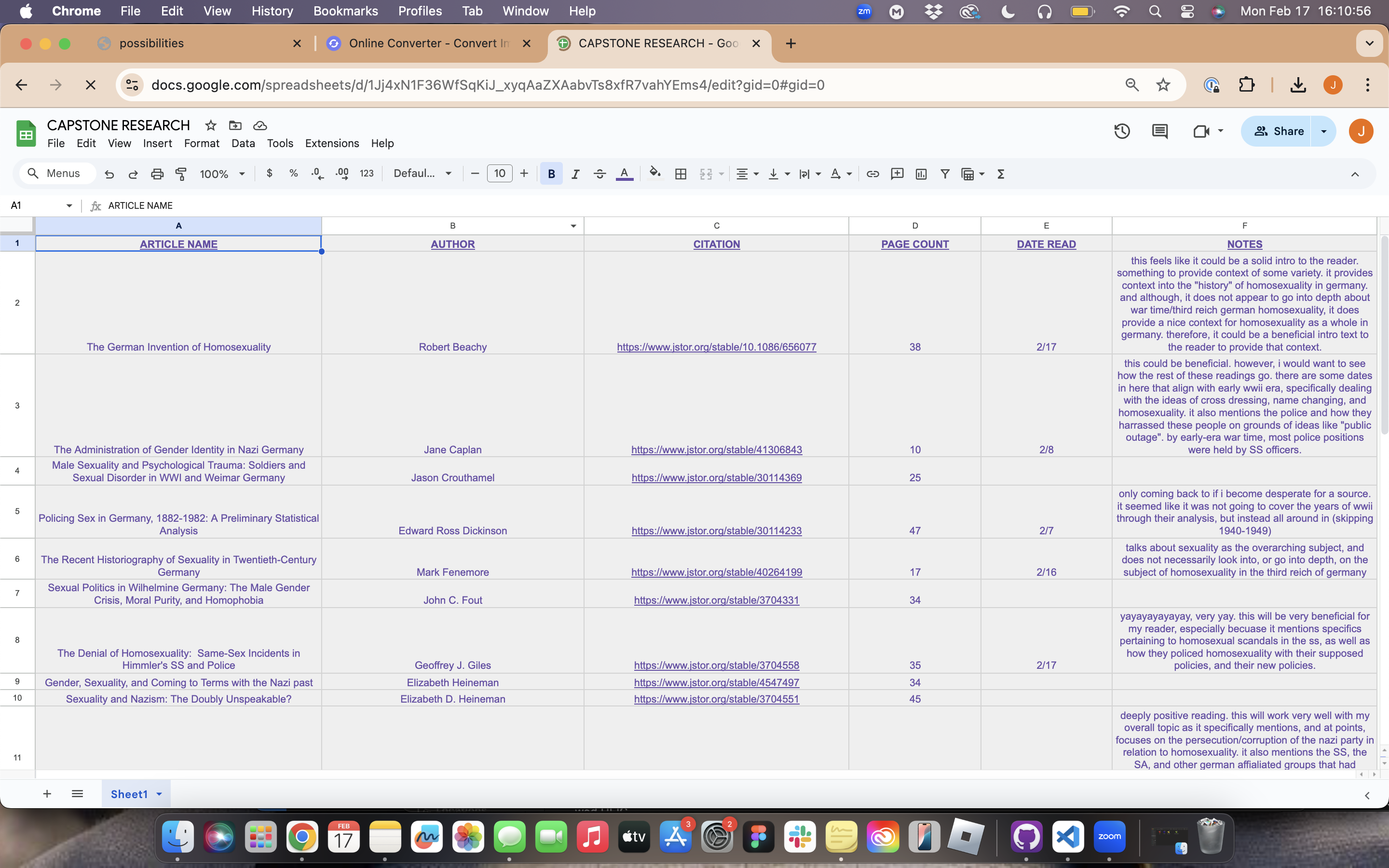This screenshot has width=1389, height=868.
Task: Open the comments panel icon
Action: (x=1159, y=132)
